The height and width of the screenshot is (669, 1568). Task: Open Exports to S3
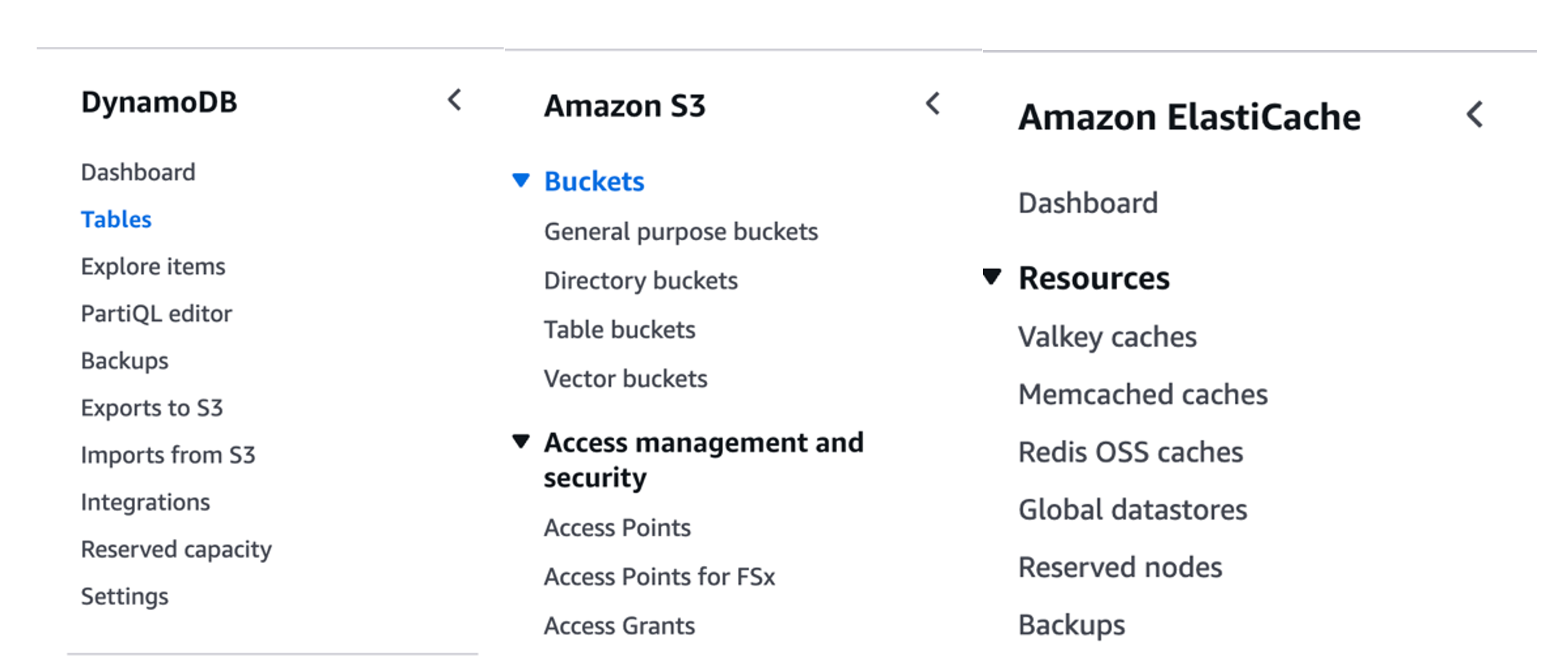click(x=151, y=408)
